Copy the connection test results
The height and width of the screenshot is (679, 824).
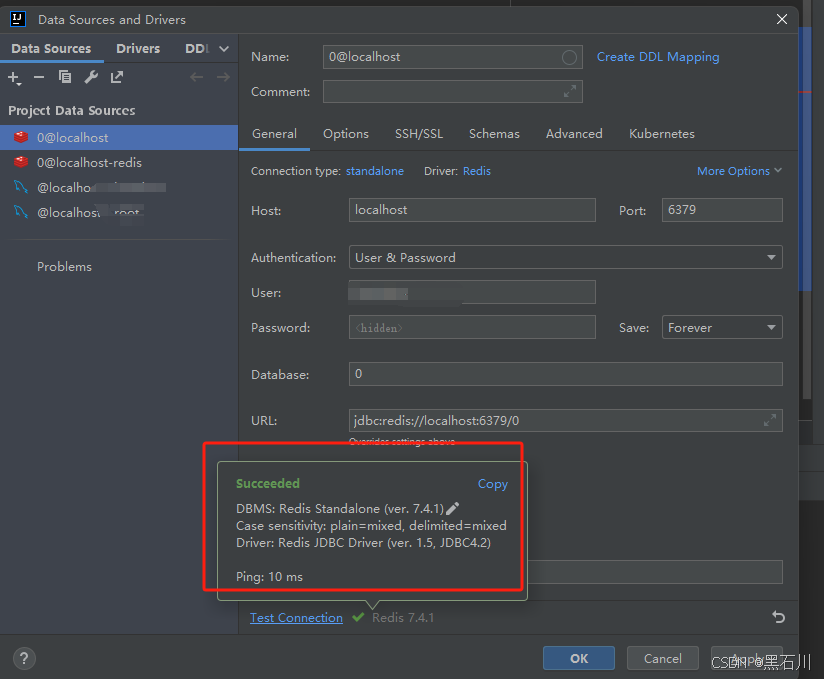pos(492,483)
